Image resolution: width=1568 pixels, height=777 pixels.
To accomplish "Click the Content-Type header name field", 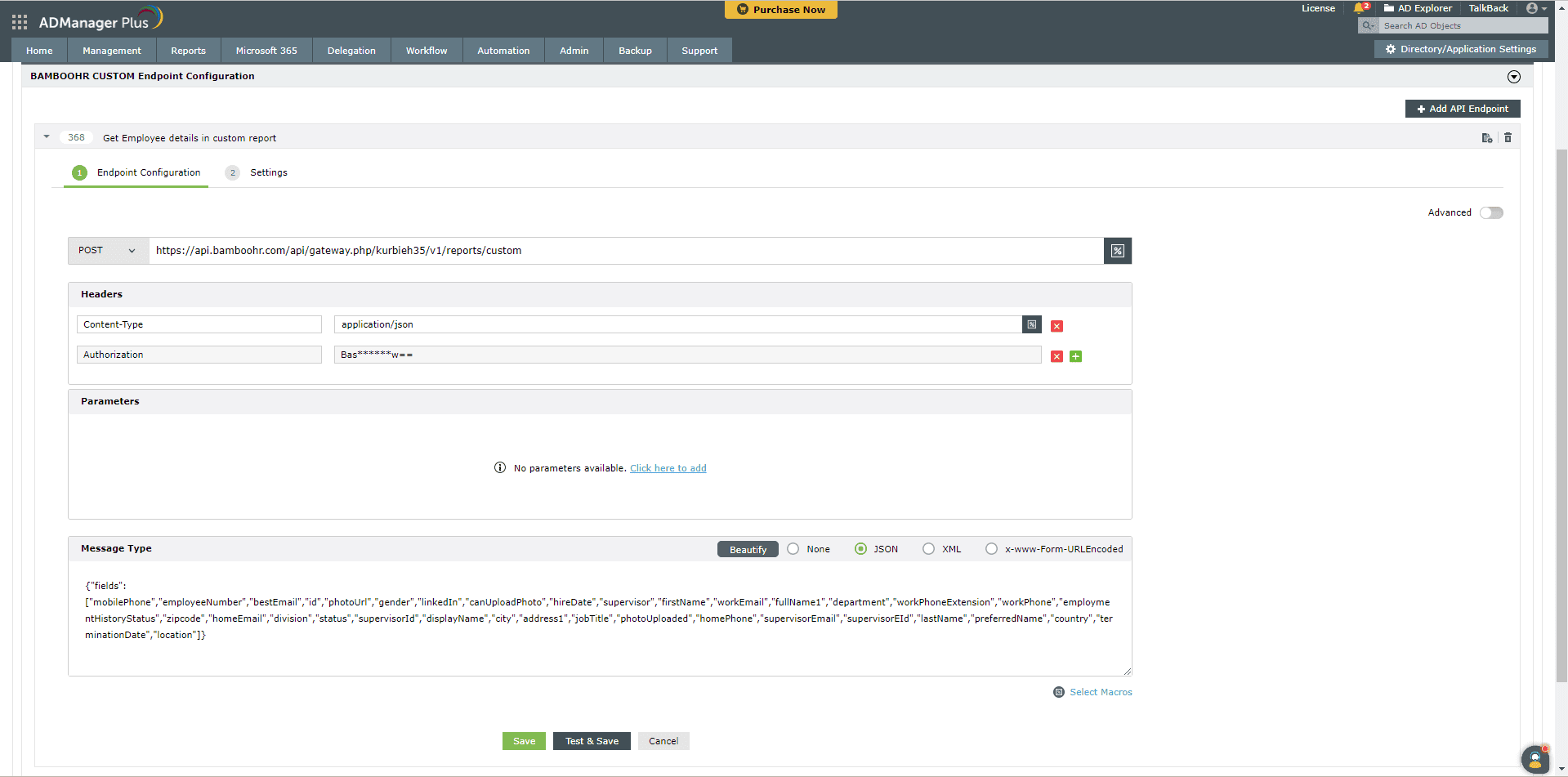I will tap(199, 324).
